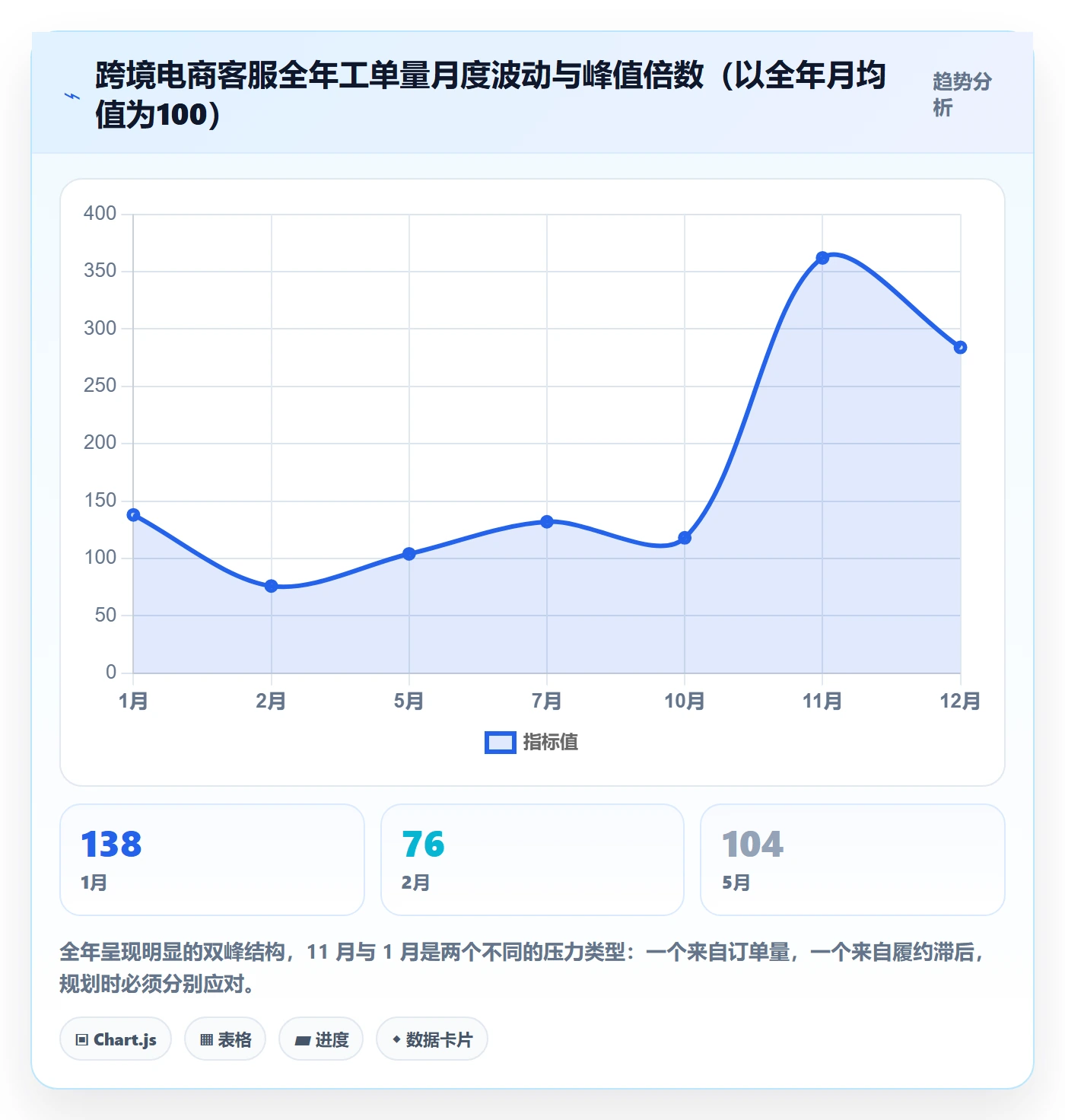Click the 12月 data point on the chart
This screenshot has width=1065, height=1120.
960,348
